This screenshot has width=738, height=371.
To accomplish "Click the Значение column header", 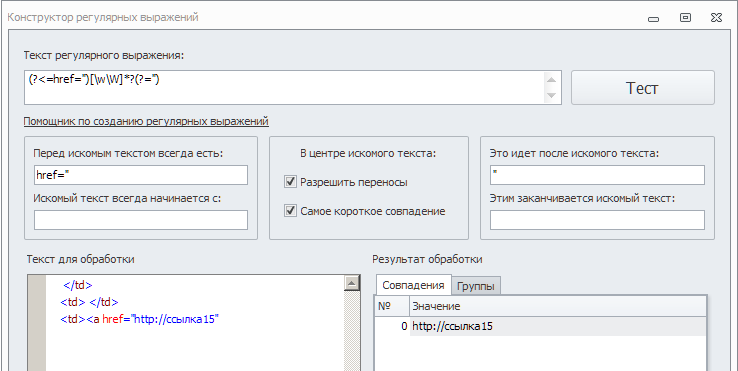I will [x=558, y=306].
